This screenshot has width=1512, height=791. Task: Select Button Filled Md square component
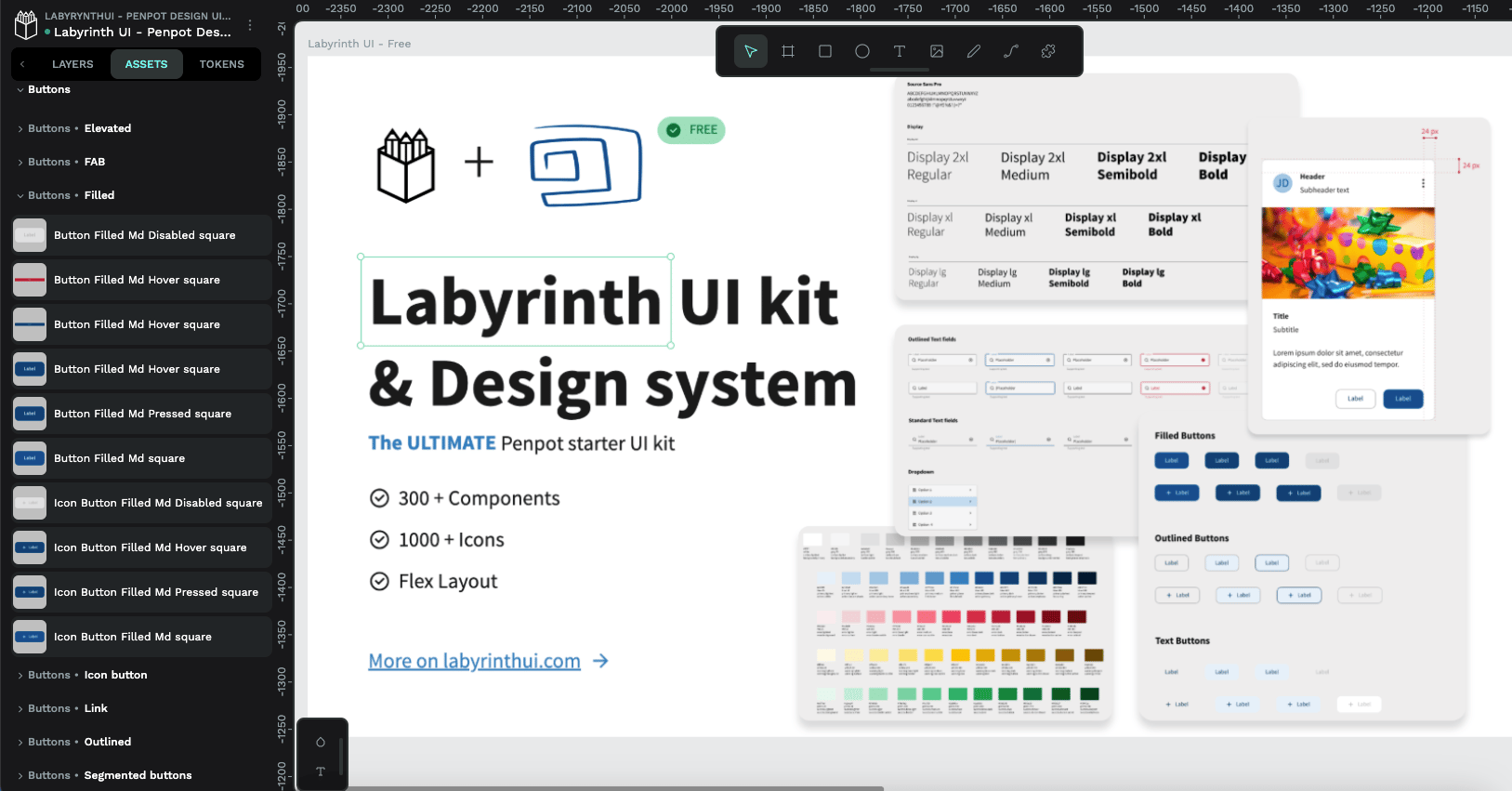[142, 458]
